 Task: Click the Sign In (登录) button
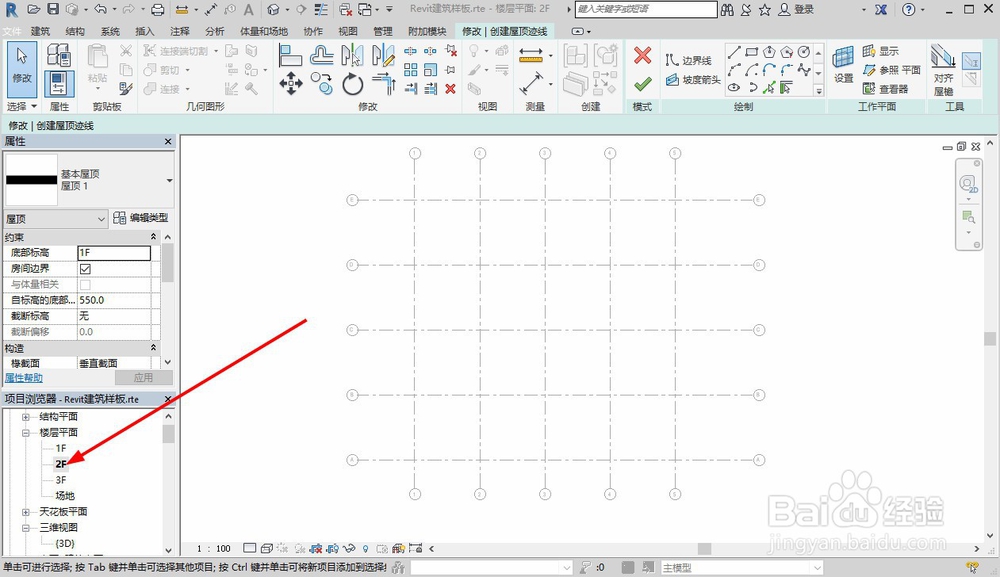click(x=797, y=10)
